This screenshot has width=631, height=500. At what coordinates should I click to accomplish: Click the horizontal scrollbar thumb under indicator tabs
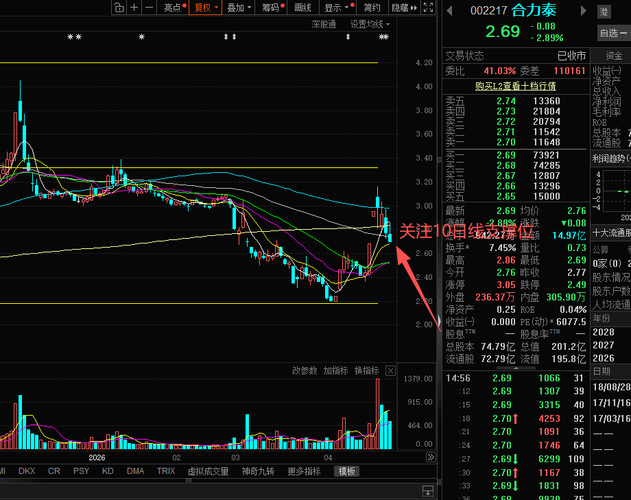point(189,480)
